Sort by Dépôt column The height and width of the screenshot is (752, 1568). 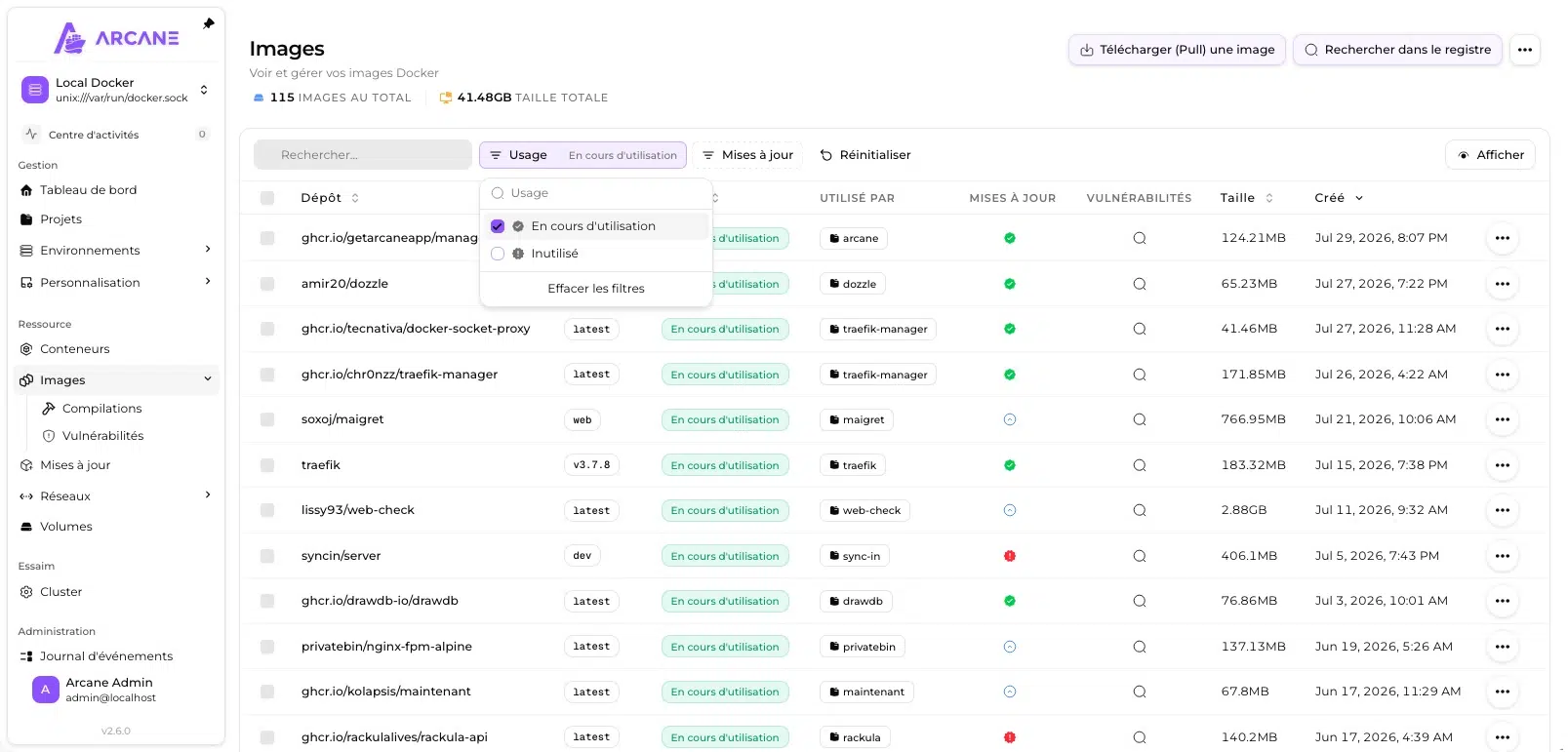click(x=330, y=198)
